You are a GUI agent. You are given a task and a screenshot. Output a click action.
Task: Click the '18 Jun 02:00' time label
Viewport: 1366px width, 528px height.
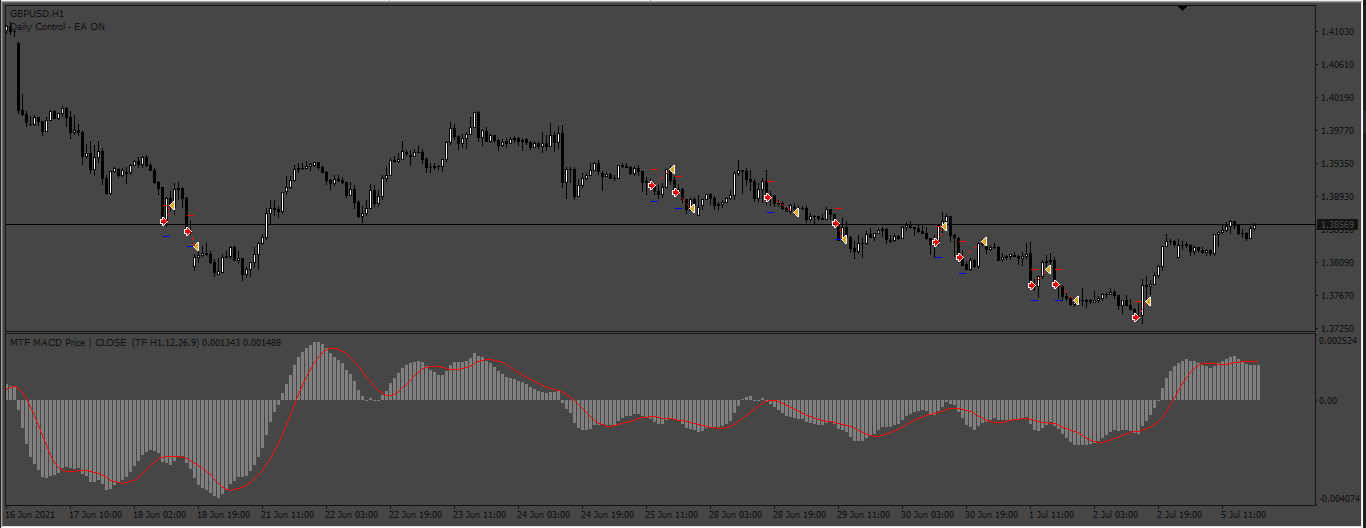click(159, 515)
